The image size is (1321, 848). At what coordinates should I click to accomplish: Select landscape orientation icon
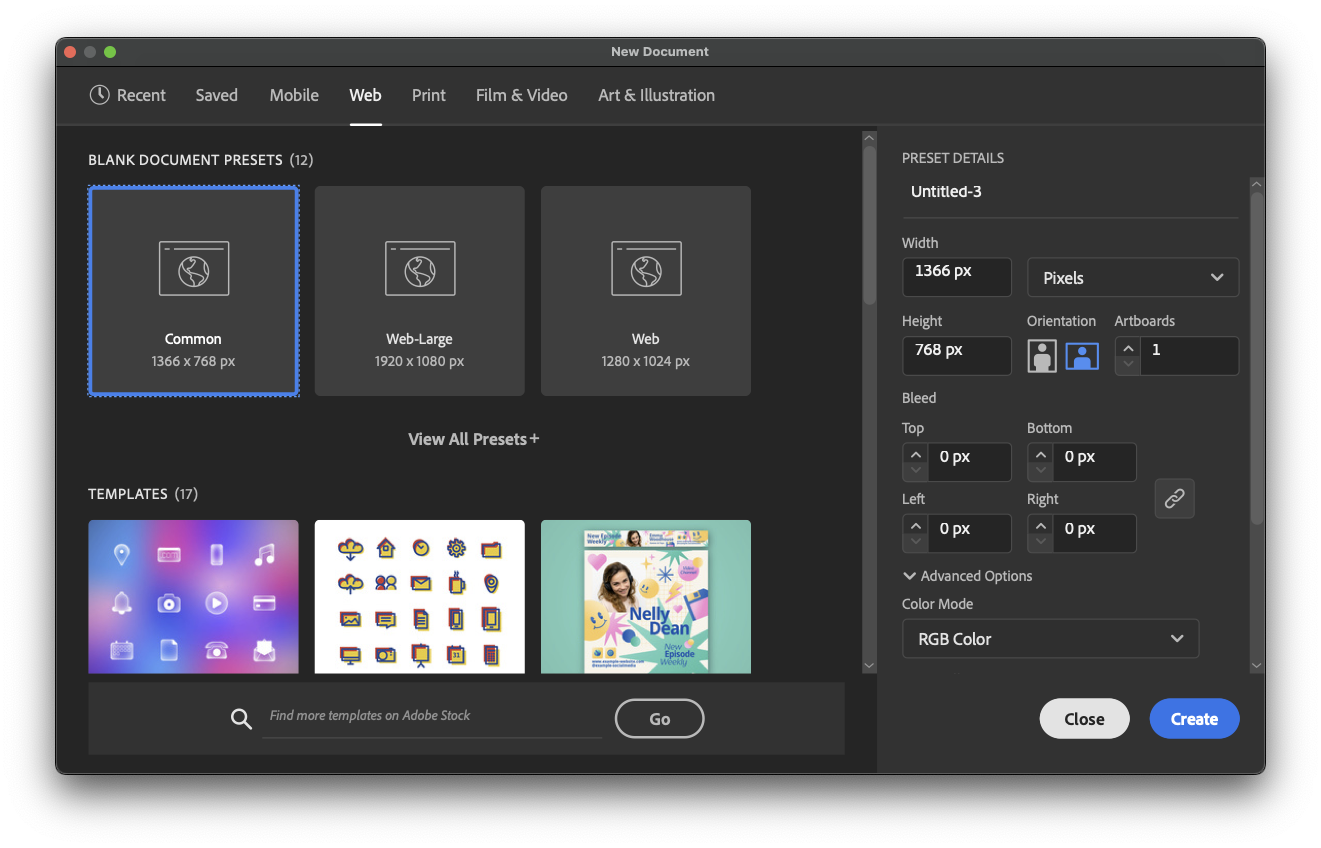coord(1082,356)
